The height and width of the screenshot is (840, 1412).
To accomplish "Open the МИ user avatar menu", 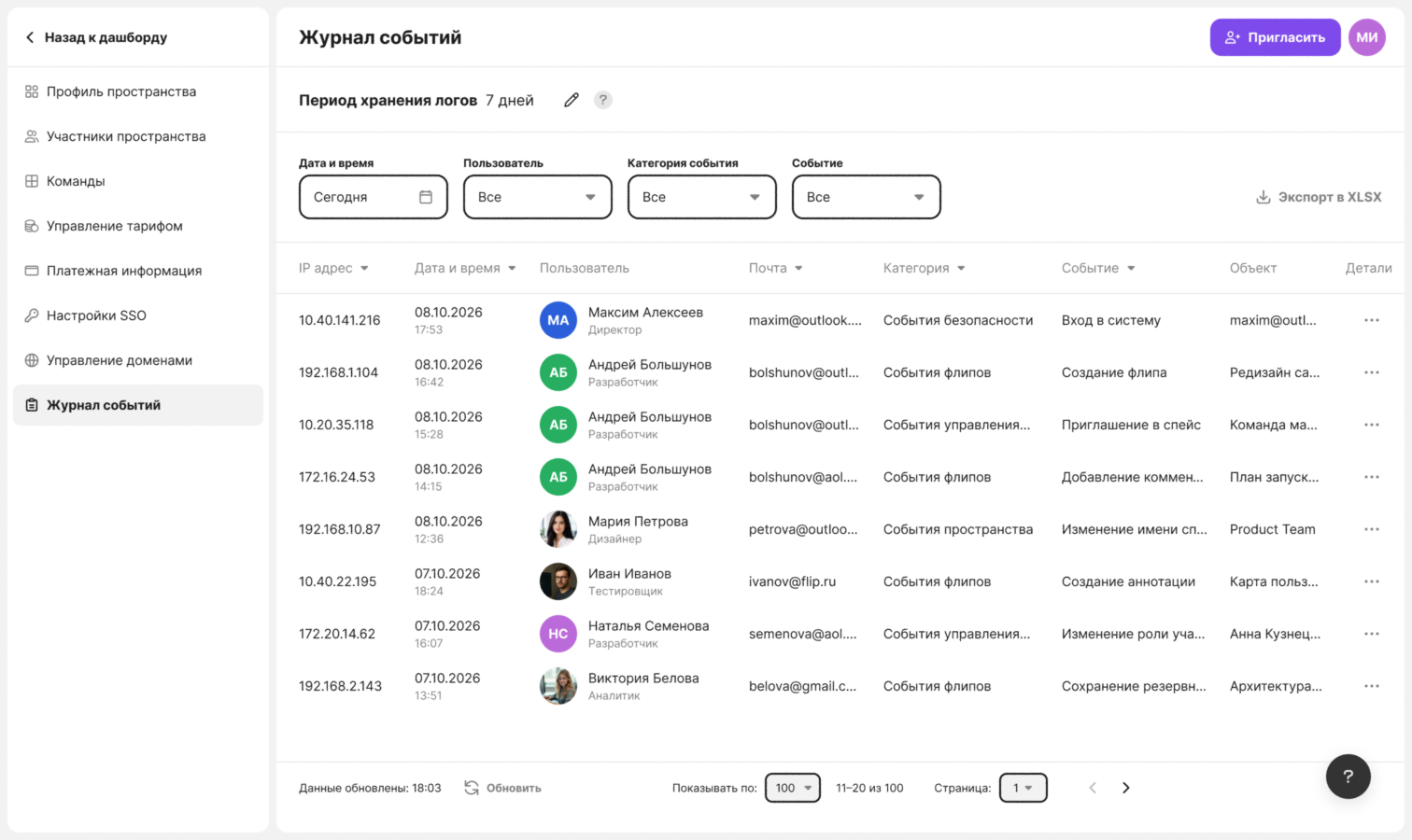I will pos(1367,37).
